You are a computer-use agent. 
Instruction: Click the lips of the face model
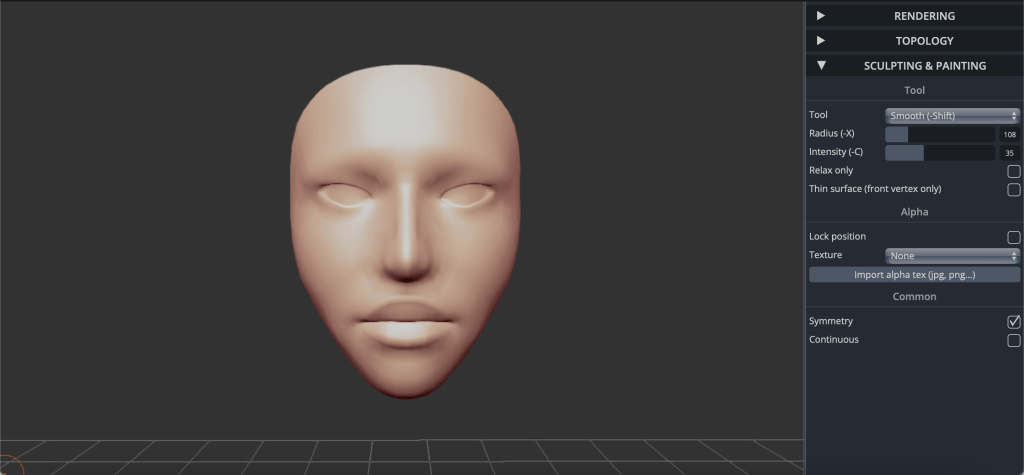[x=405, y=323]
